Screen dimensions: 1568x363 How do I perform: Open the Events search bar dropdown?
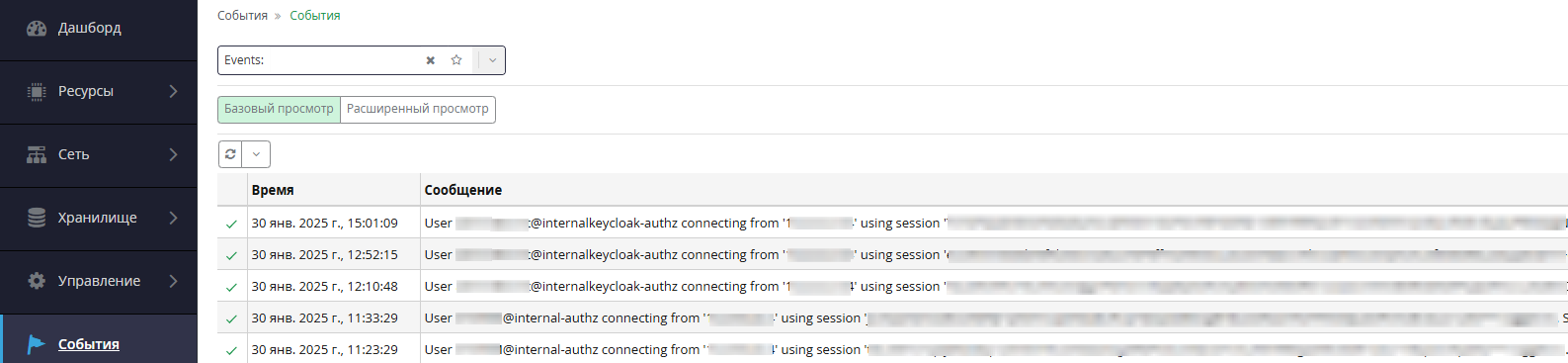tap(492, 60)
